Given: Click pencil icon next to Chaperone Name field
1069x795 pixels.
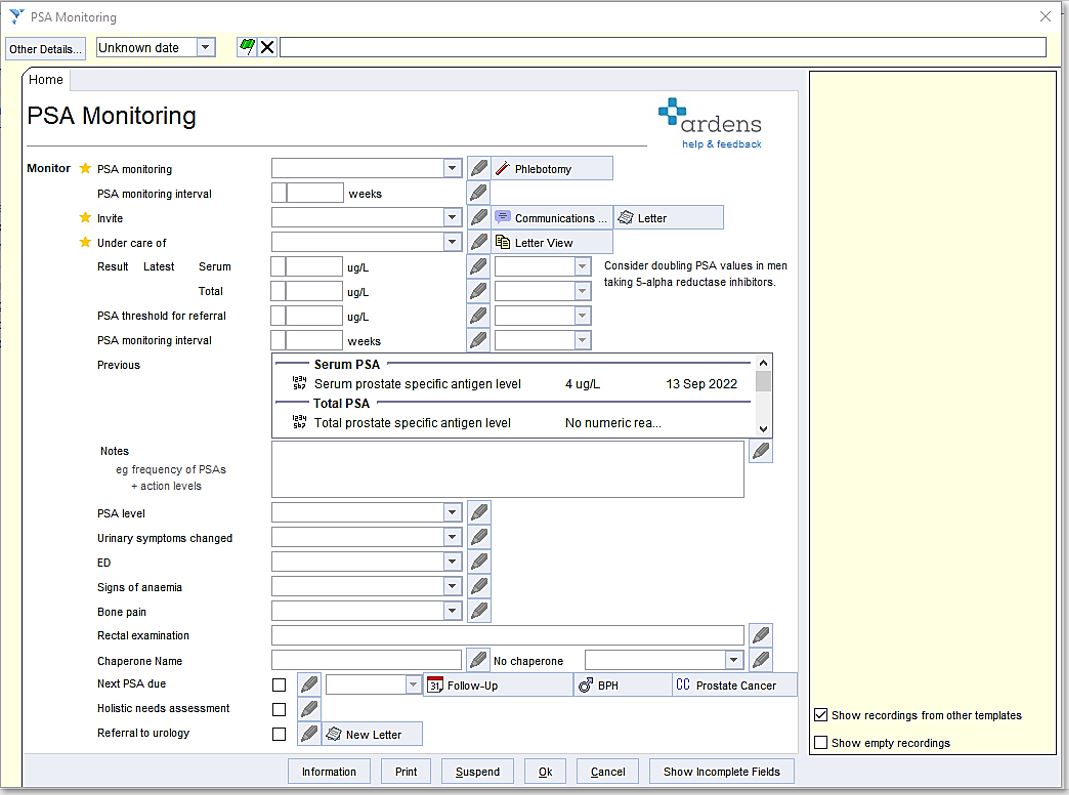Looking at the screenshot, I should point(478,660).
